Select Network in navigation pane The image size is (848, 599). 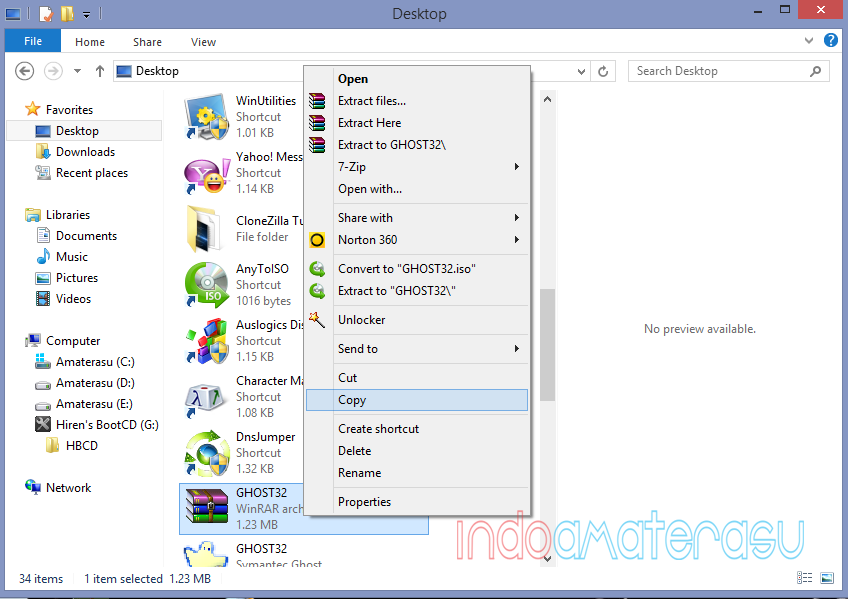68,488
